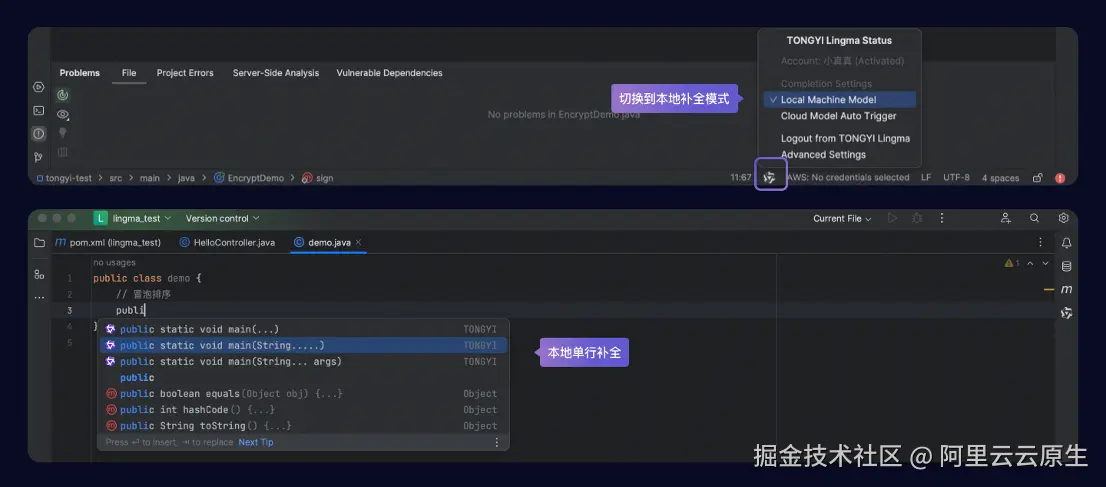Open the eye view options icon
The height and width of the screenshot is (487, 1106).
click(63, 114)
